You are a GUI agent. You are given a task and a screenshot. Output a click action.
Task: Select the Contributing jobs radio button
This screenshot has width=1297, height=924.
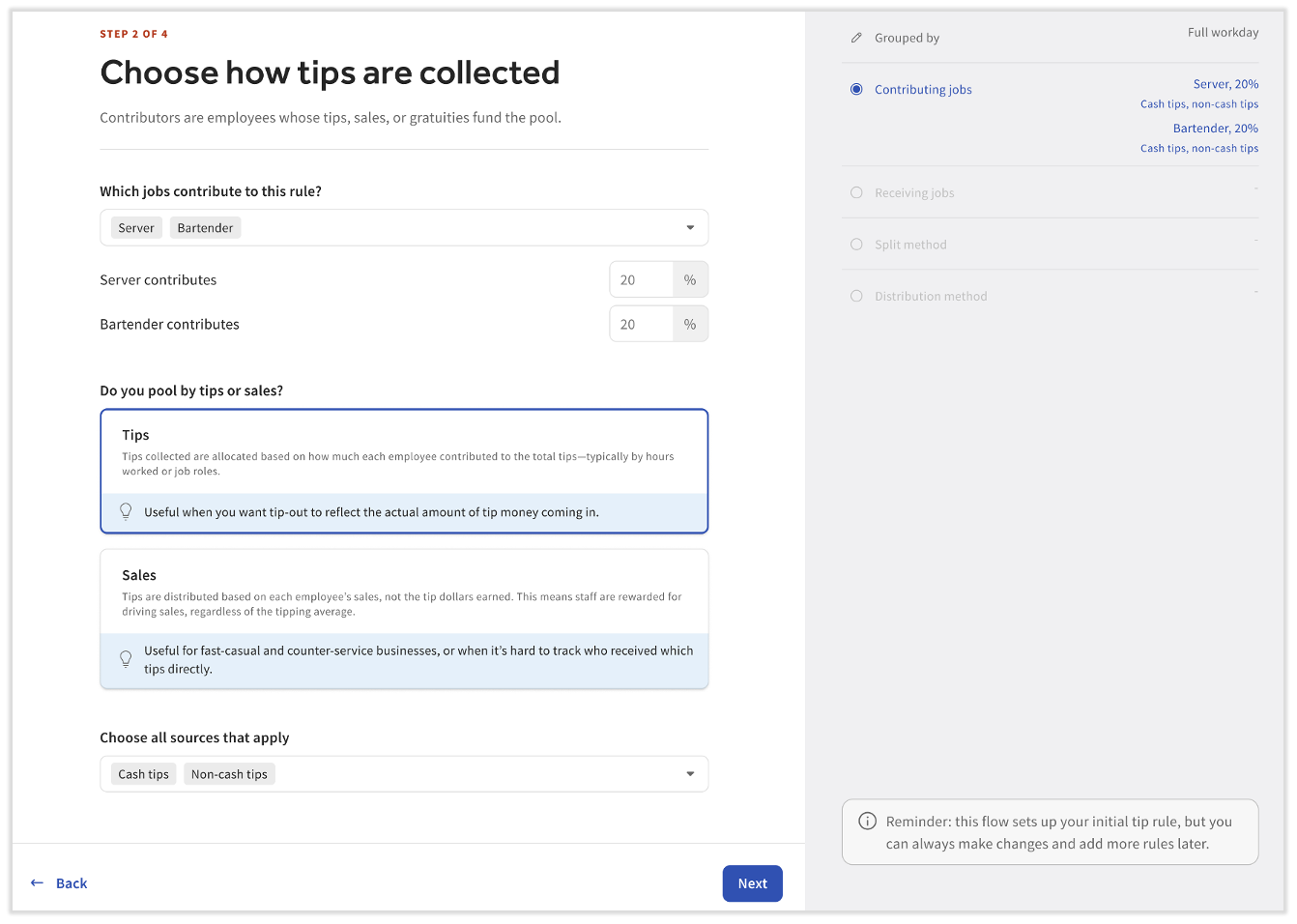tap(856, 89)
